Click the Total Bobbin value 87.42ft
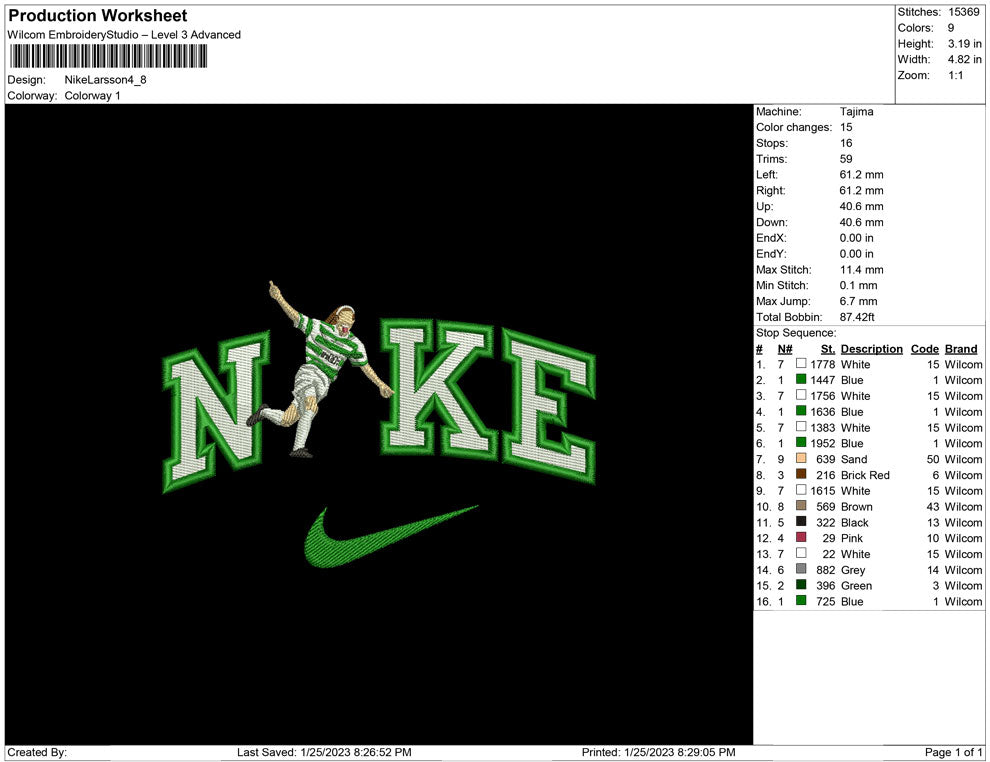The width and height of the screenshot is (990, 762). (857, 317)
